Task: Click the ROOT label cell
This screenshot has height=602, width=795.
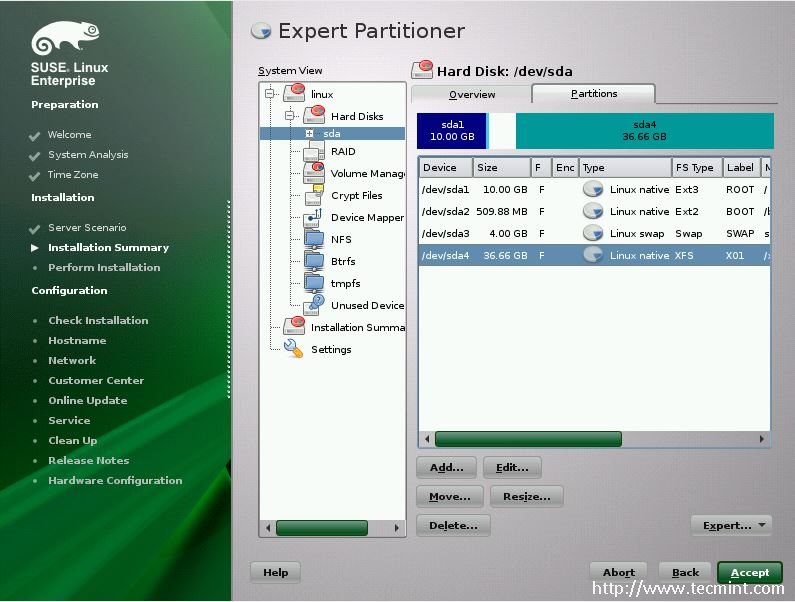Action: [740, 189]
